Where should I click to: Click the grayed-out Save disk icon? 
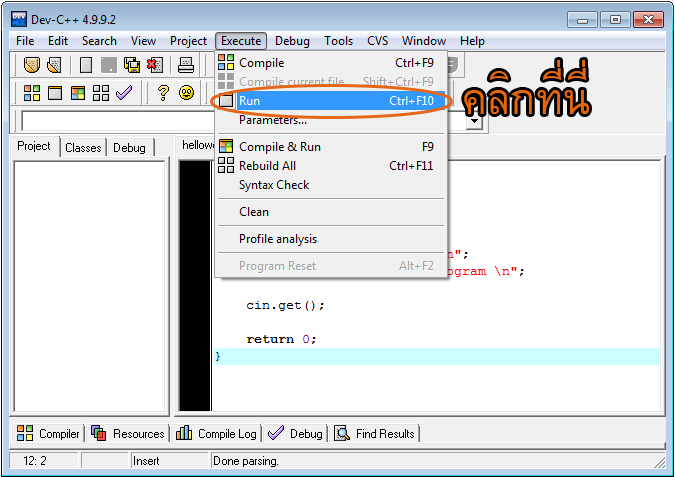109,65
